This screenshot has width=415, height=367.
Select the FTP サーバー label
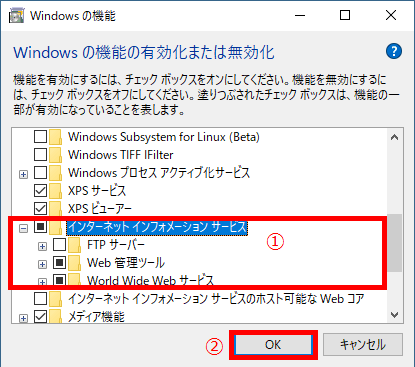116,245
